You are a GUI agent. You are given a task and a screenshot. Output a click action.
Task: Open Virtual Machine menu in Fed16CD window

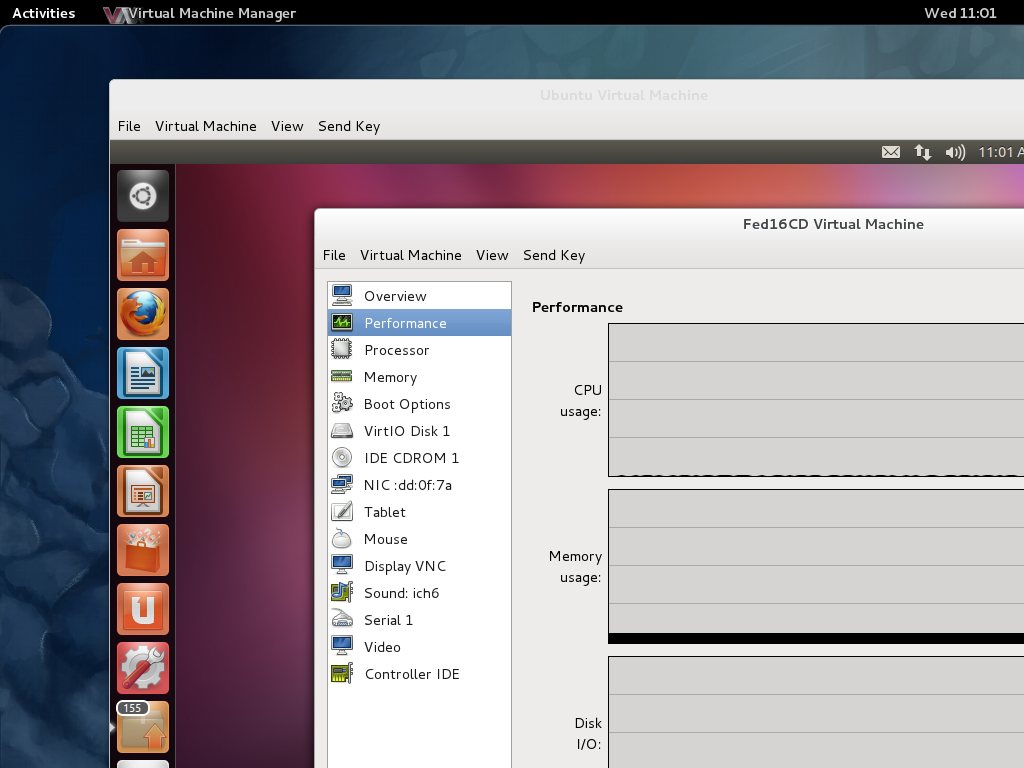[x=411, y=255]
